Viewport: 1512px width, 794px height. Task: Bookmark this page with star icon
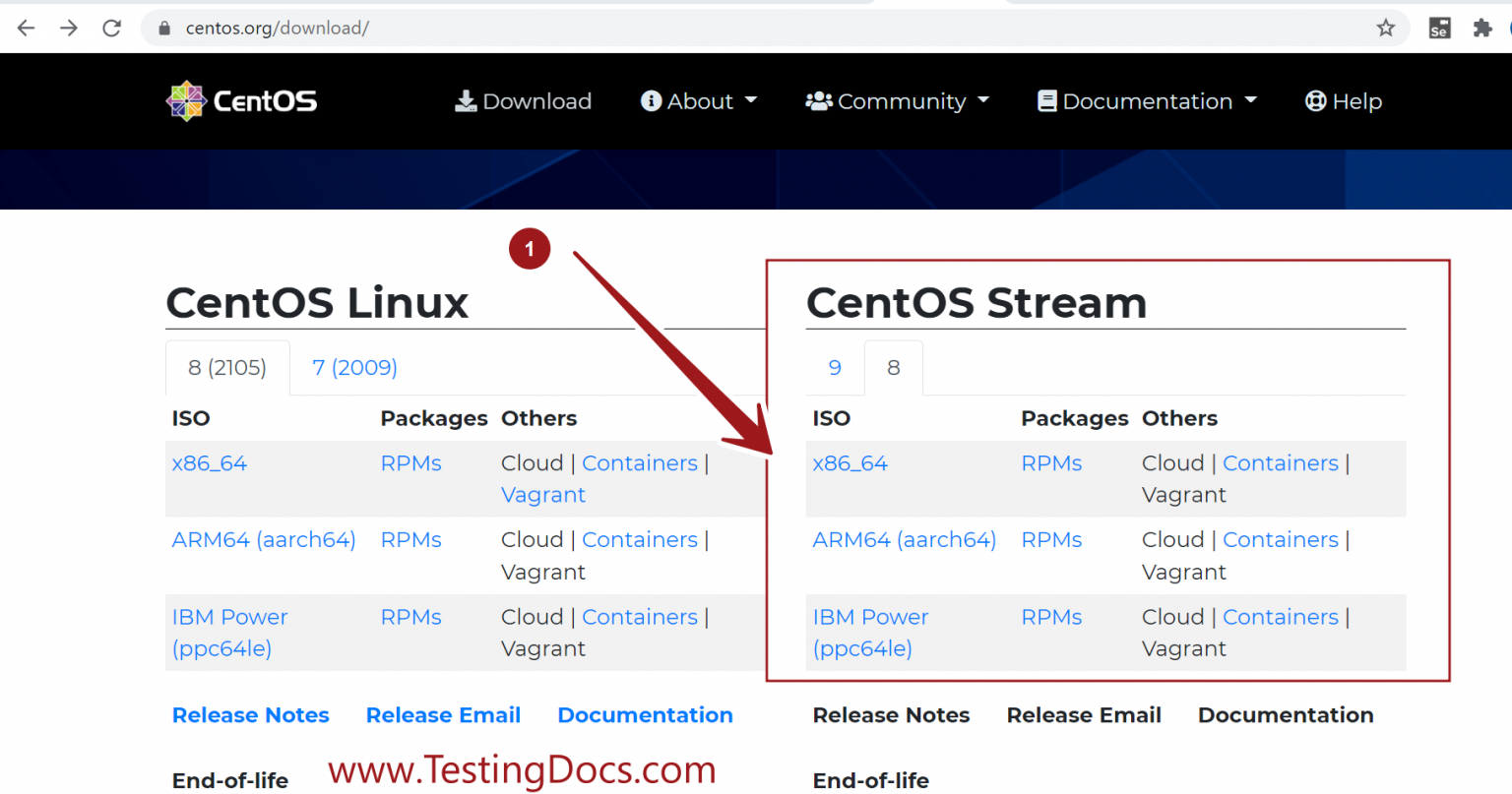click(1386, 28)
